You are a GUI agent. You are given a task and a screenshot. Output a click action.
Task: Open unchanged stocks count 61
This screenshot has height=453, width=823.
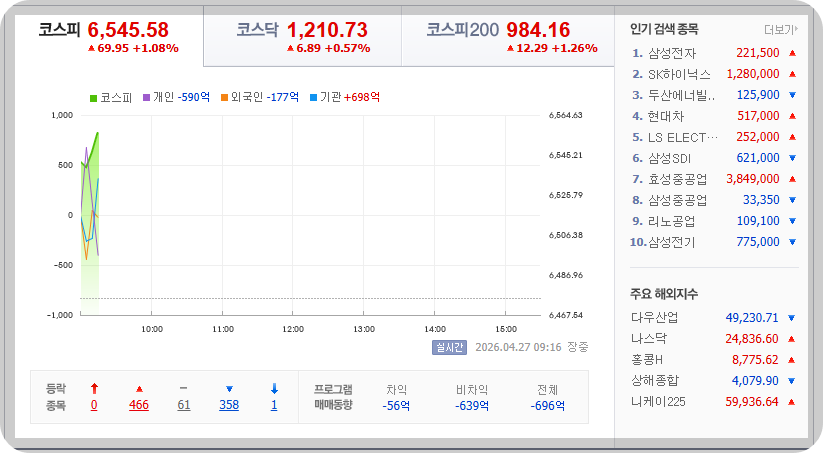184,405
